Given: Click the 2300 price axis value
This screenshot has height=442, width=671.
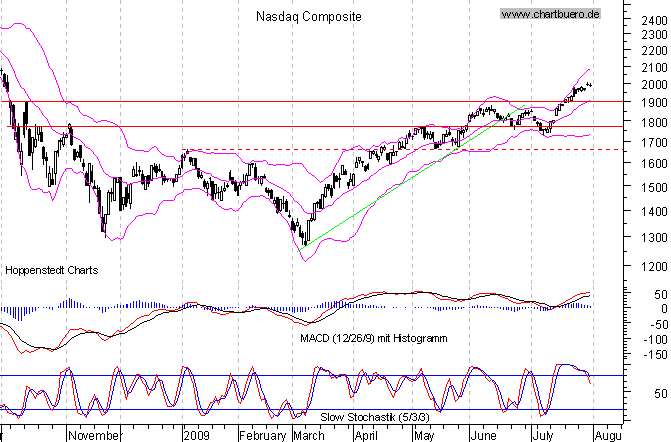Looking at the screenshot, I should tap(655, 35).
